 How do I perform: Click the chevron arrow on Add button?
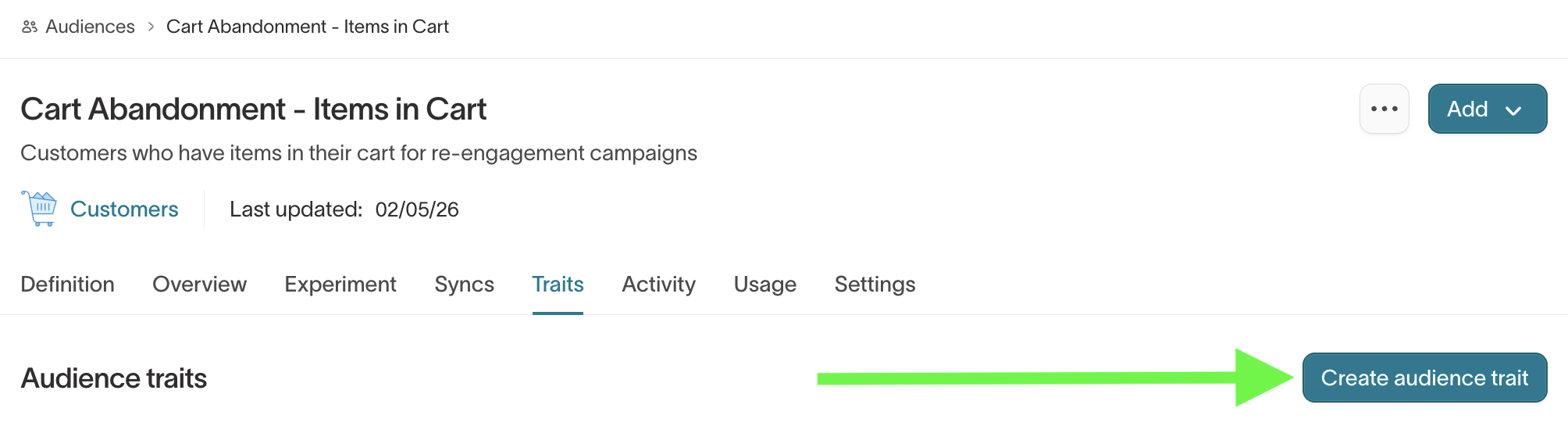coord(1513,110)
